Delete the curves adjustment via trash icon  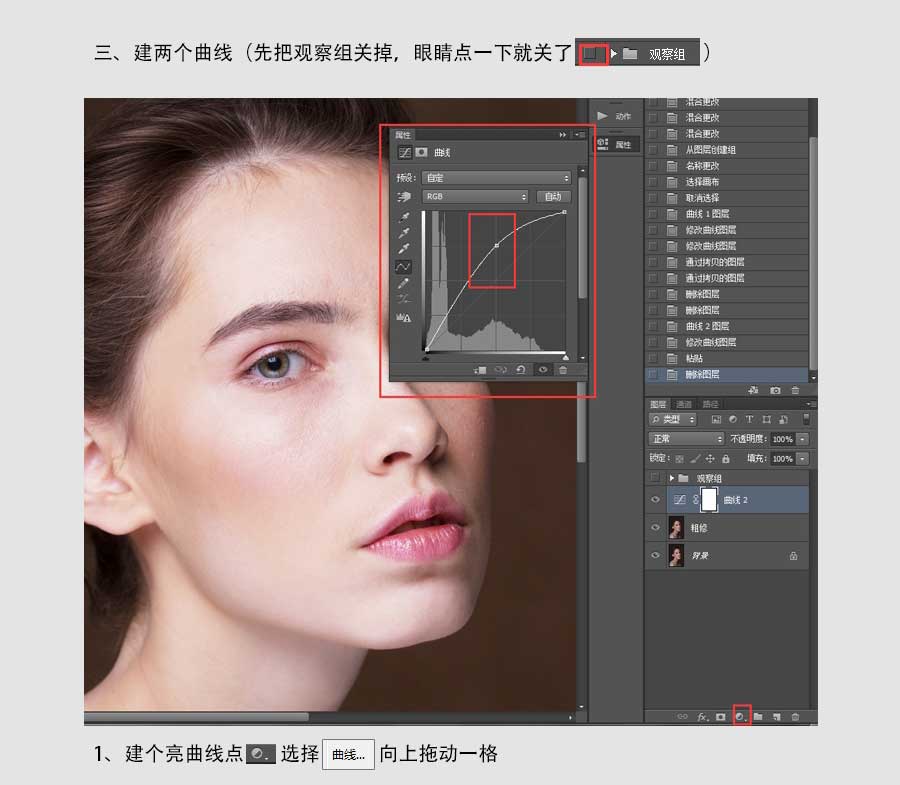(563, 369)
